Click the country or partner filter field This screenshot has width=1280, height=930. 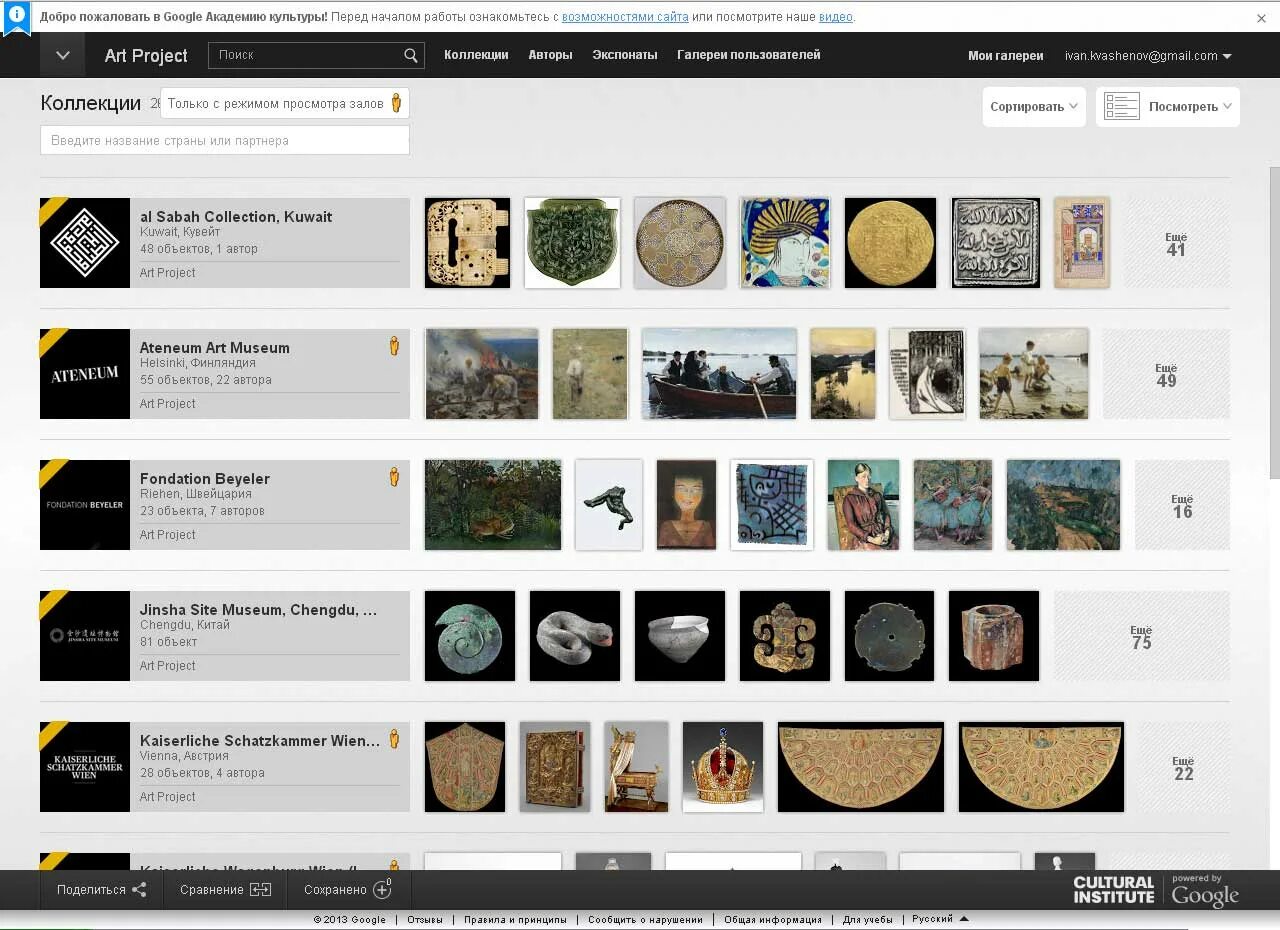point(225,140)
